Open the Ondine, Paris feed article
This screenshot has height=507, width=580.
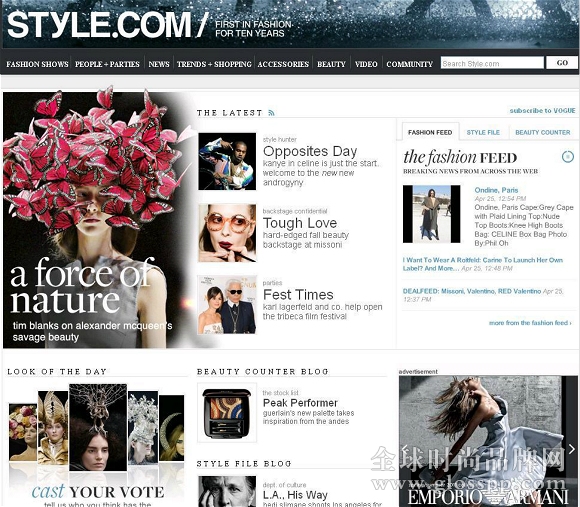tap(496, 190)
